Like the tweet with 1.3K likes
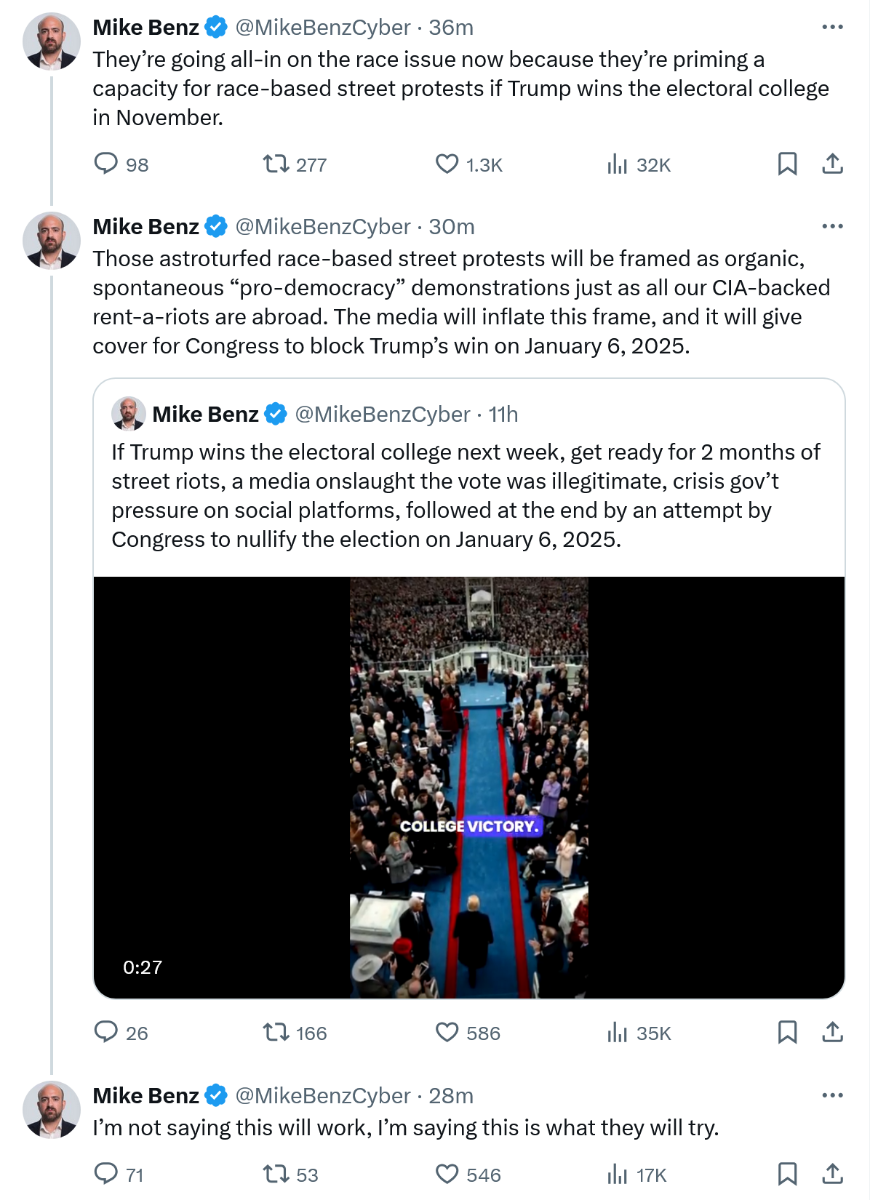The image size is (870, 1200). tap(447, 164)
